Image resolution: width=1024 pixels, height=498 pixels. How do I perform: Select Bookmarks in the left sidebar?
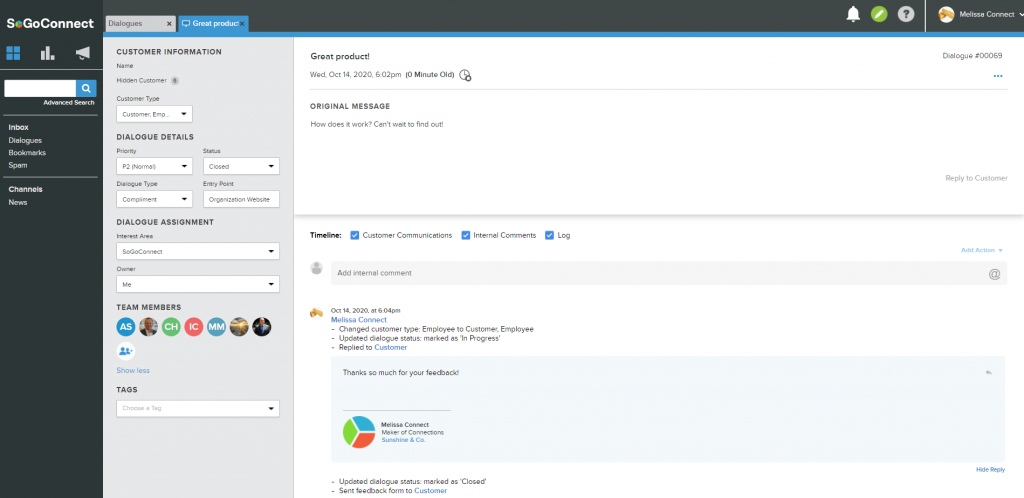[27, 153]
